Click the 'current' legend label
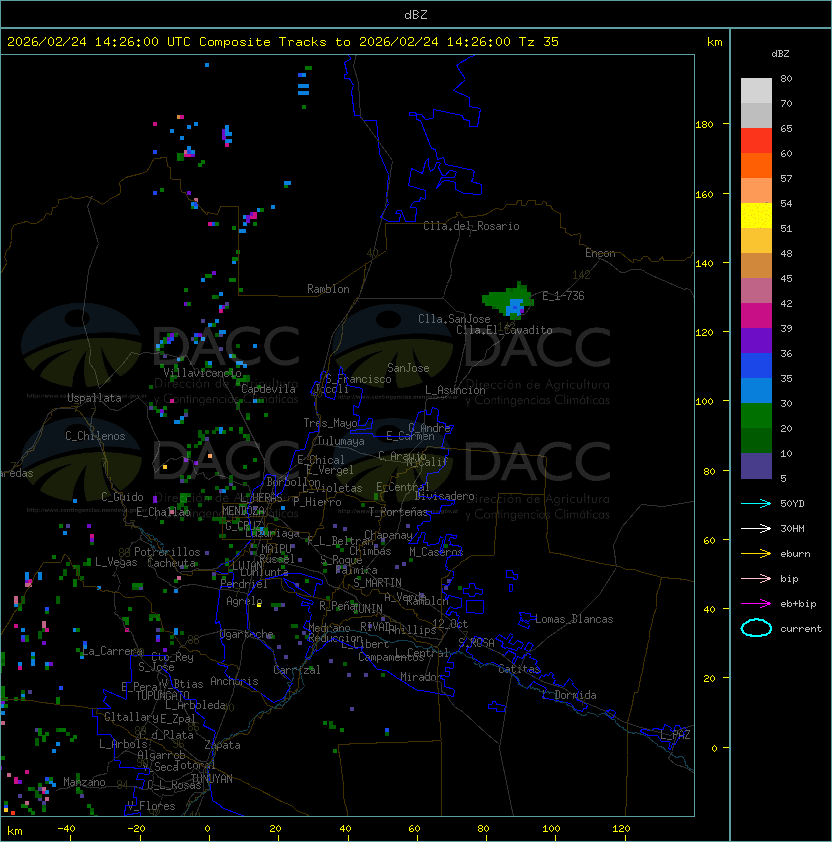The height and width of the screenshot is (842, 832). (x=801, y=629)
